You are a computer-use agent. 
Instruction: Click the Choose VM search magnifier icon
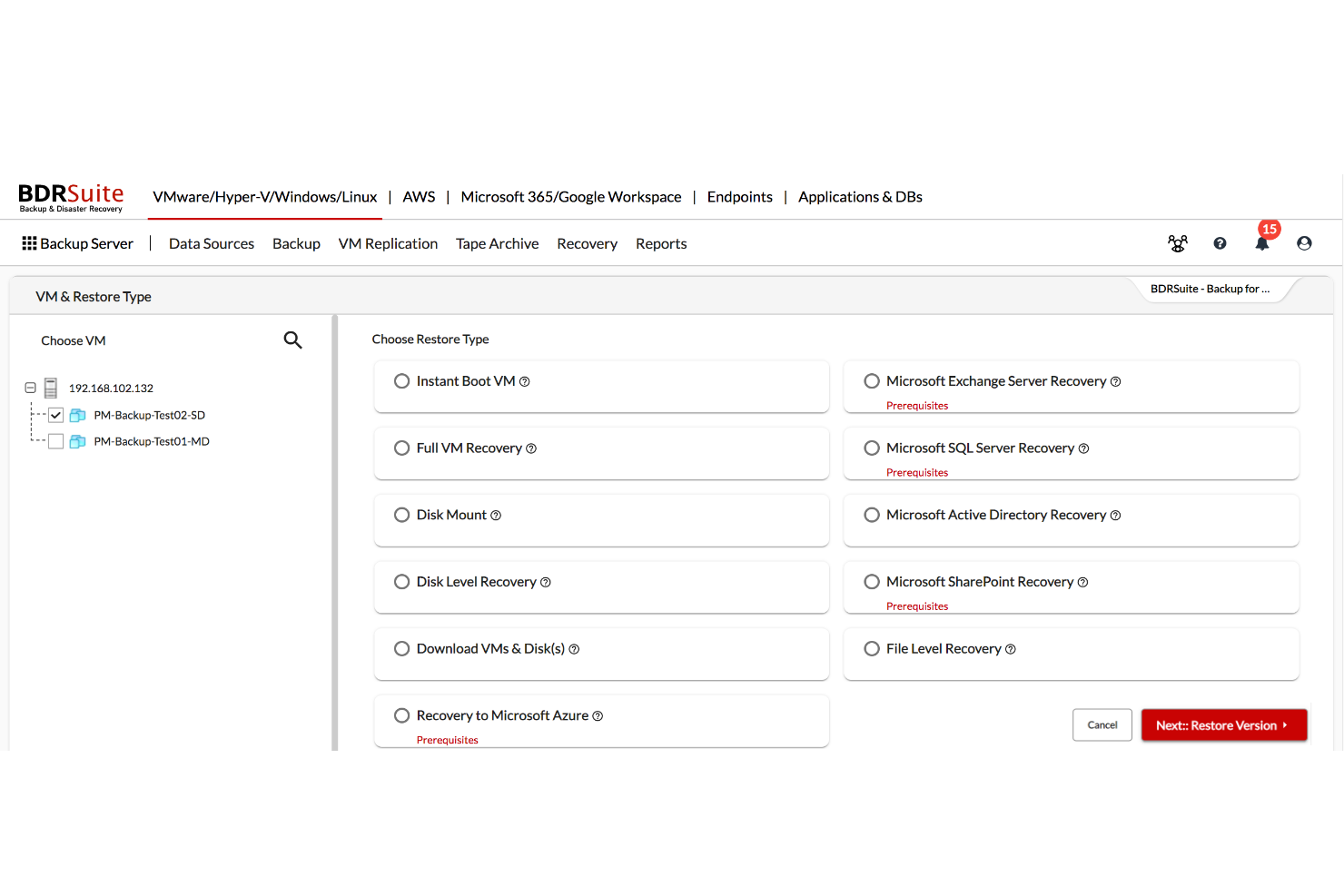click(292, 340)
